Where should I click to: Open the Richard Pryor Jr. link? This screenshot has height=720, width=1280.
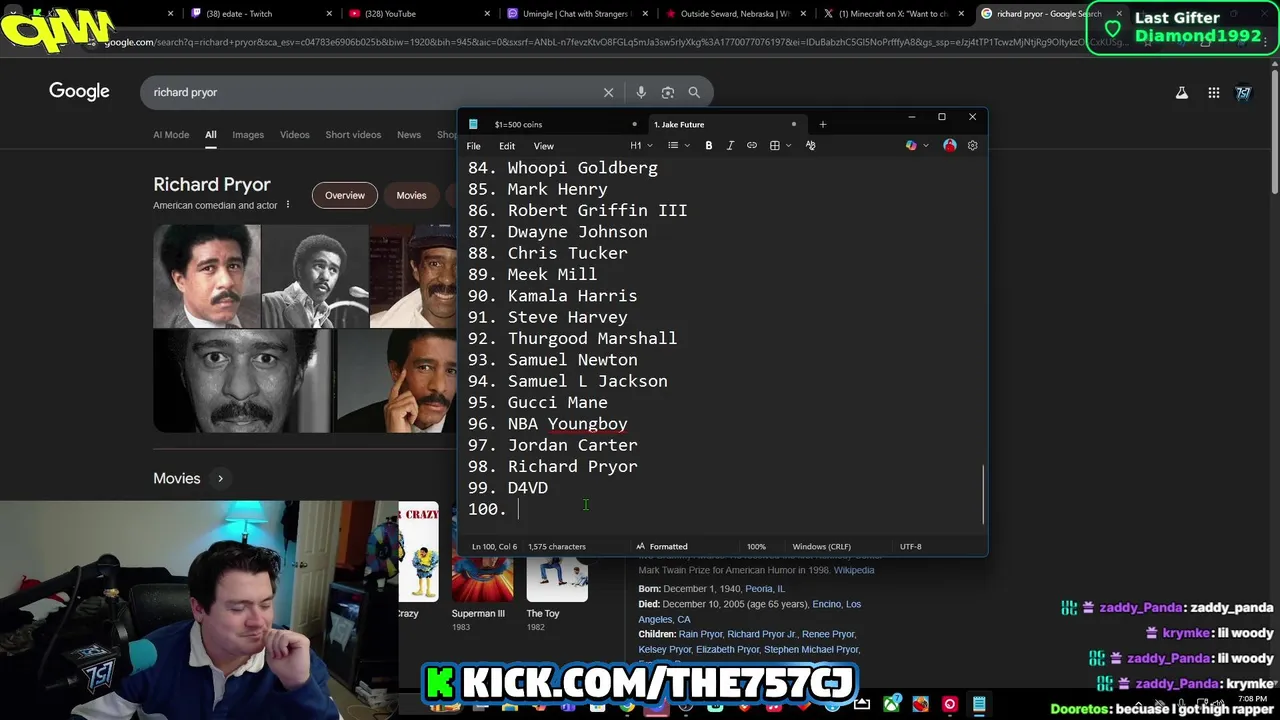pos(762,634)
